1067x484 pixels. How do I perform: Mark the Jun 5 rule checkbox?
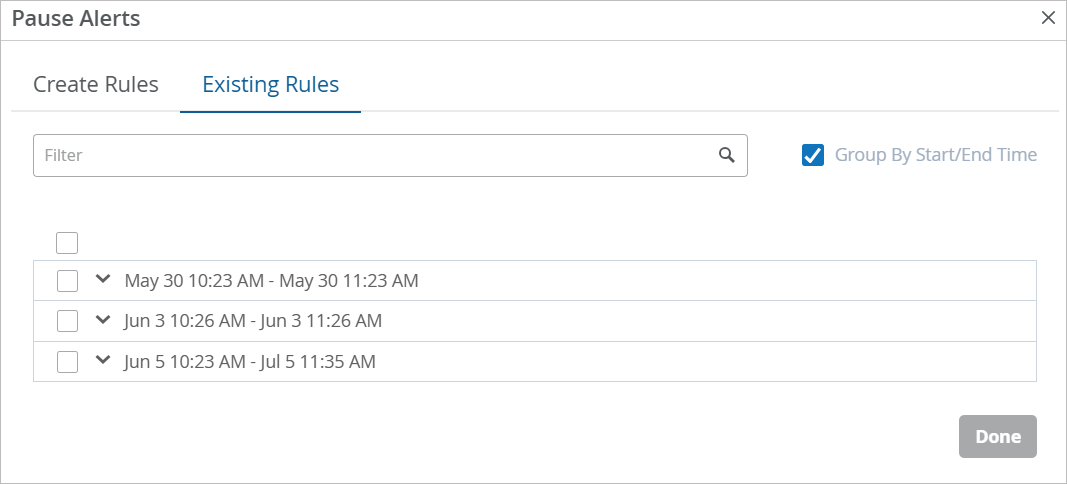tap(67, 362)
